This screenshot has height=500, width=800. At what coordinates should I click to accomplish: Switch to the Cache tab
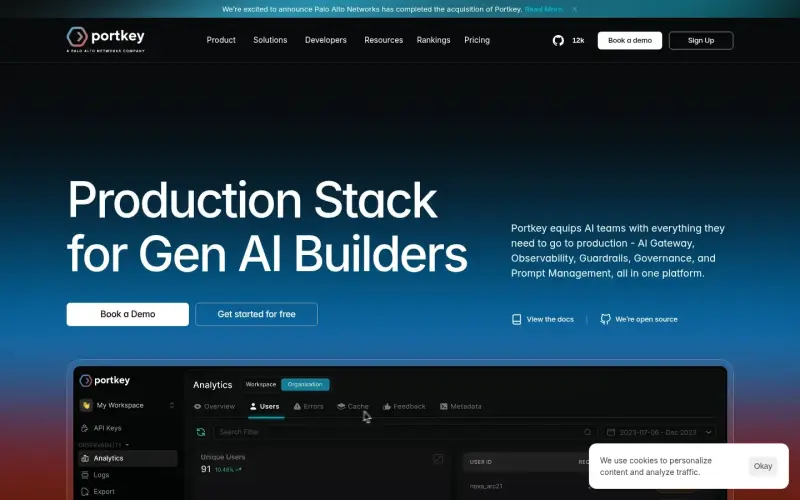coord(353,407)
